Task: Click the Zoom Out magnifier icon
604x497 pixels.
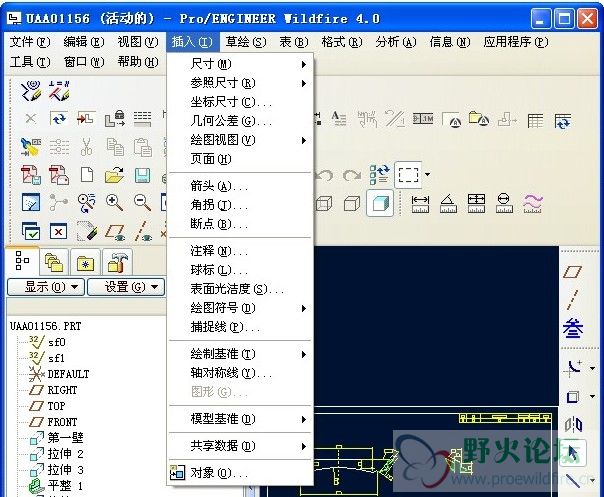Action: coord(143,203)
